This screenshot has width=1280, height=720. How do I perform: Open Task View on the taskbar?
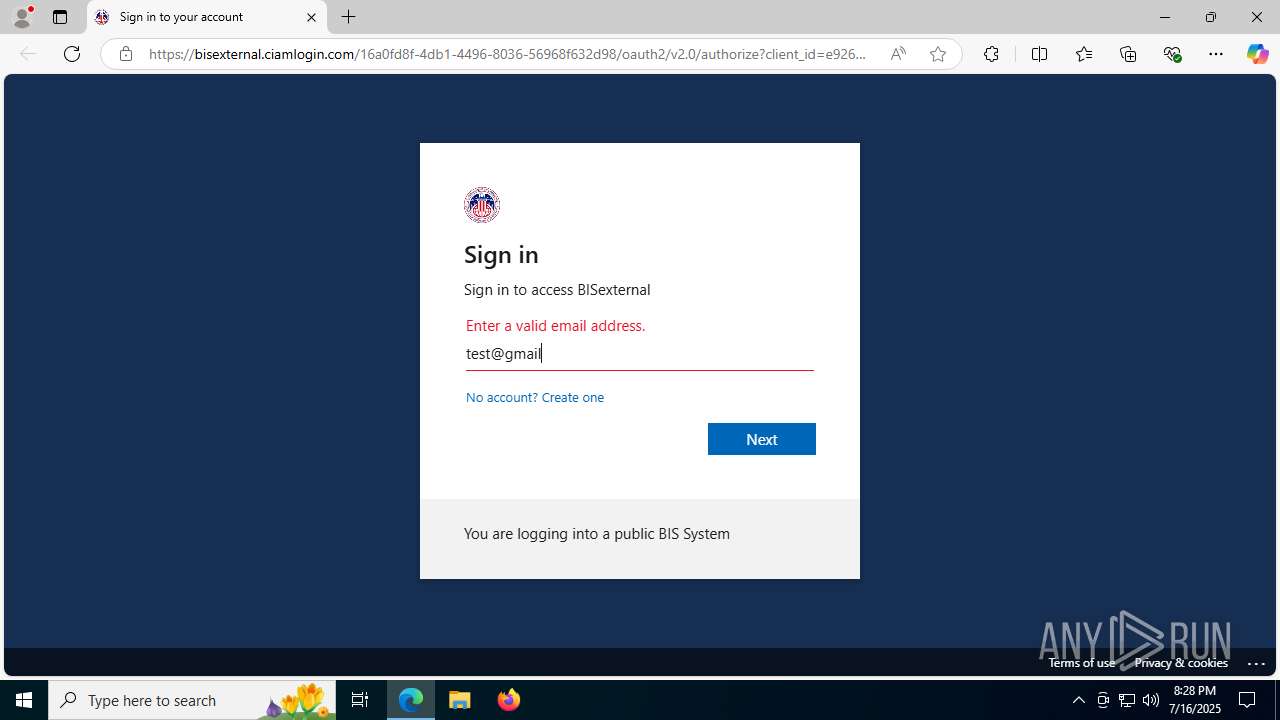click(360, 700)
